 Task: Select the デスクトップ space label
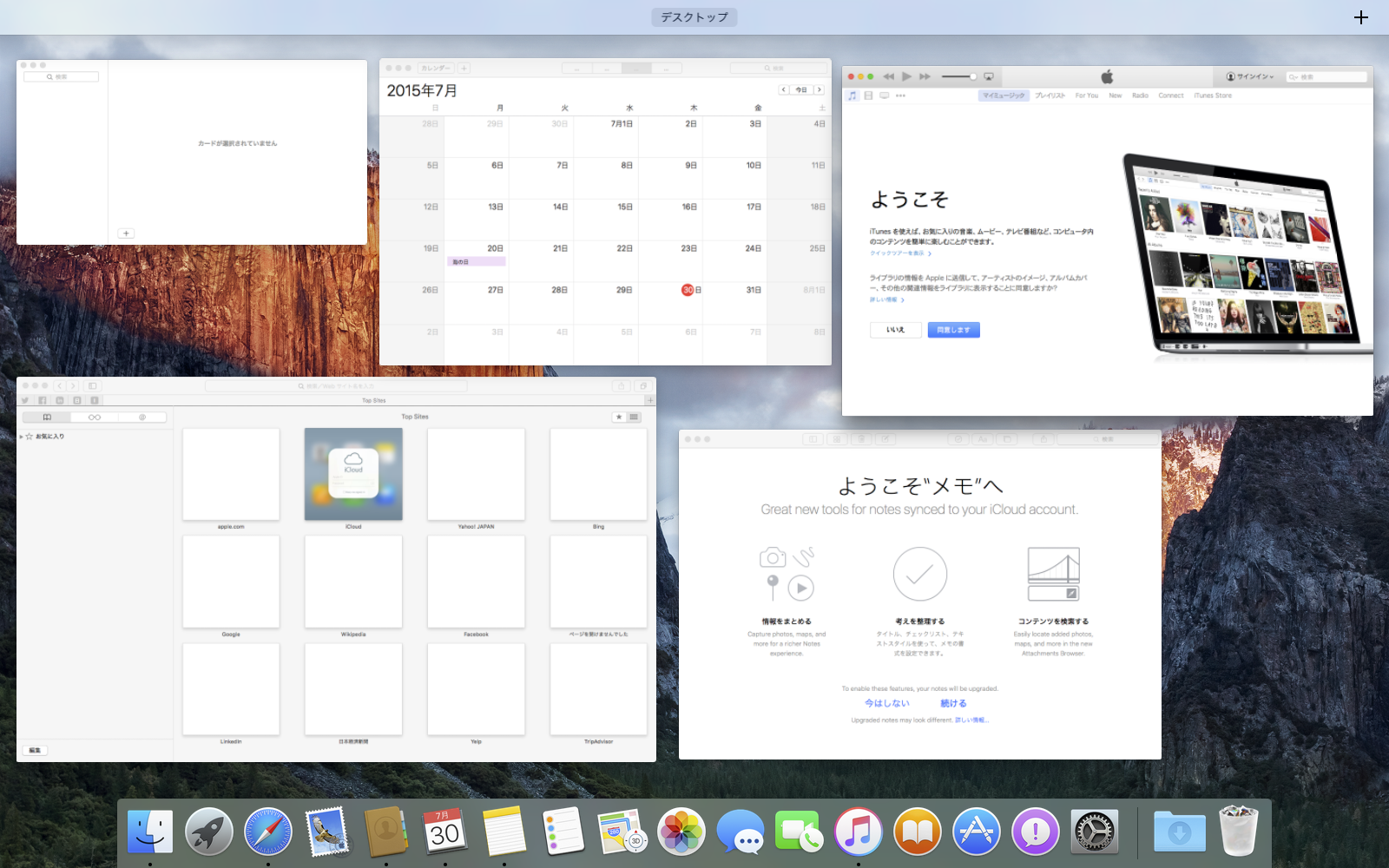(x=694, y=17)
